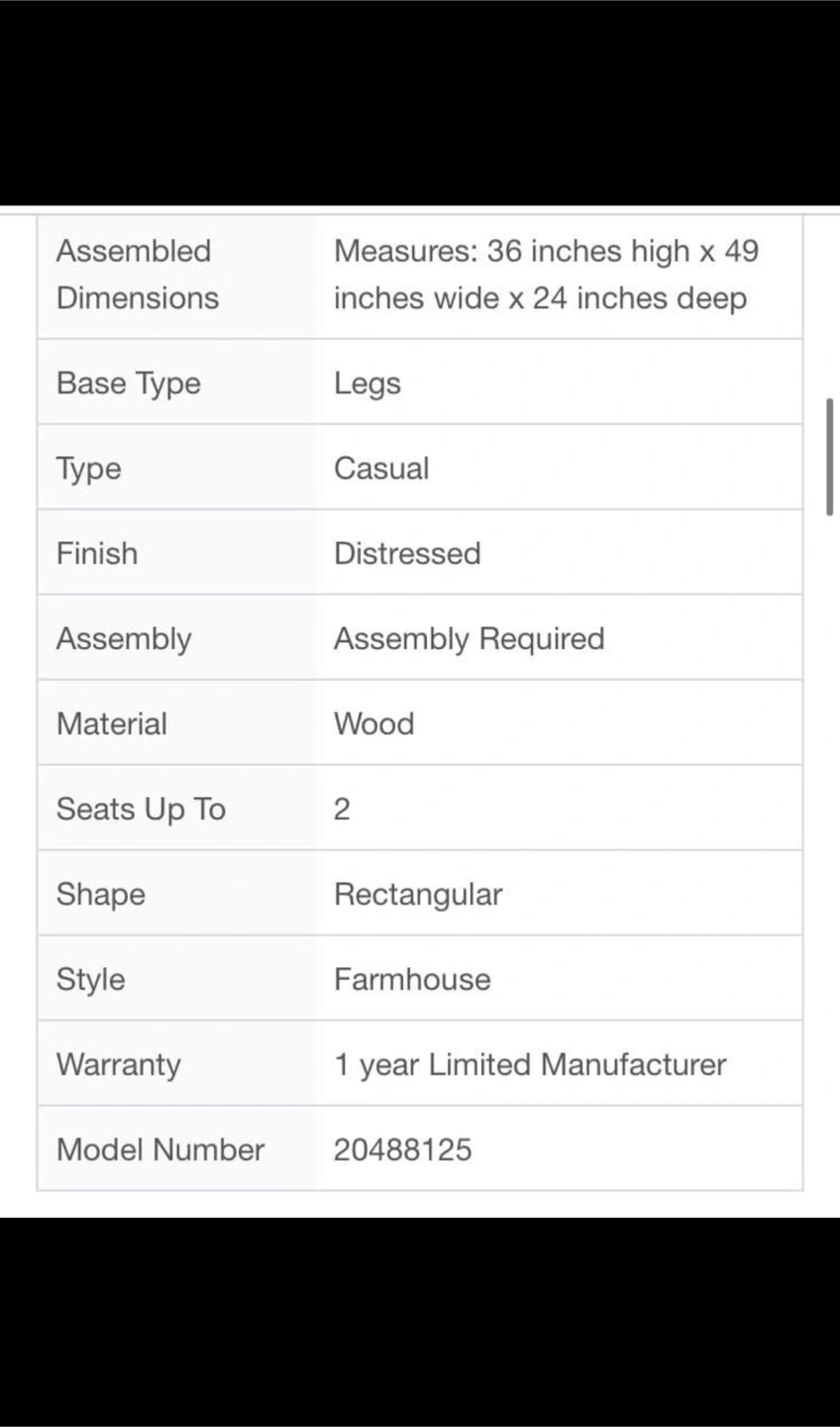Select the Assembled Dimensions label
840x1427 pixels.
pos(138,274)
